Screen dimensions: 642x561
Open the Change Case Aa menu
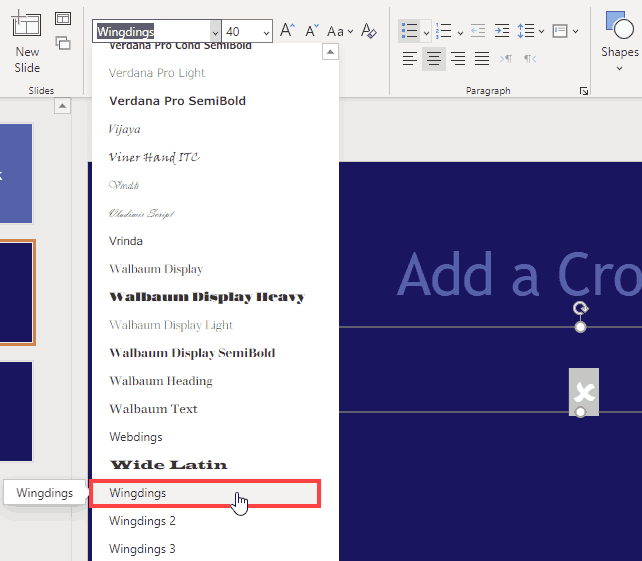pyautogui.click(x=340, y=31)
